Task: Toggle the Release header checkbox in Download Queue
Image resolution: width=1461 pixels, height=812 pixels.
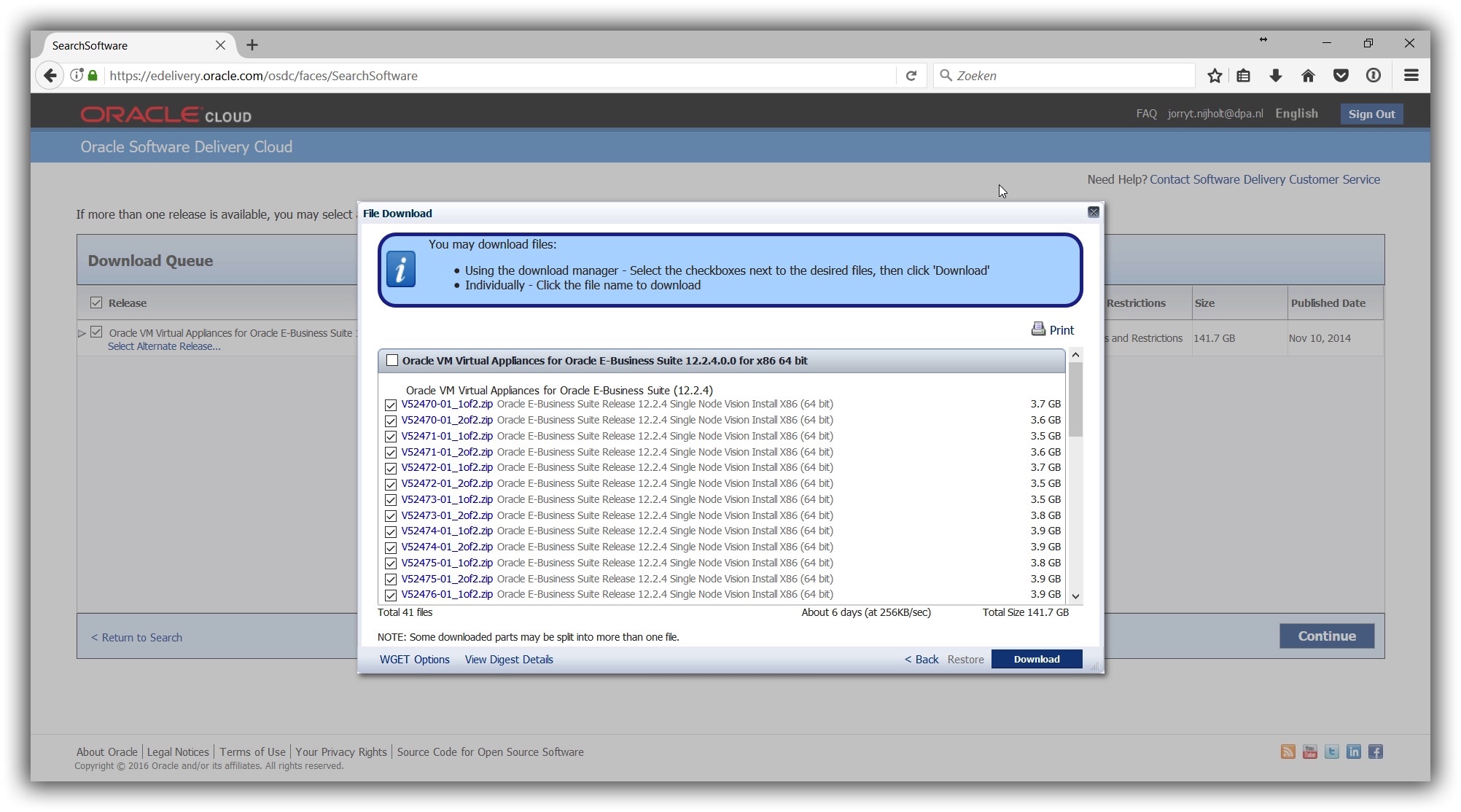Action: click(96, 302)
